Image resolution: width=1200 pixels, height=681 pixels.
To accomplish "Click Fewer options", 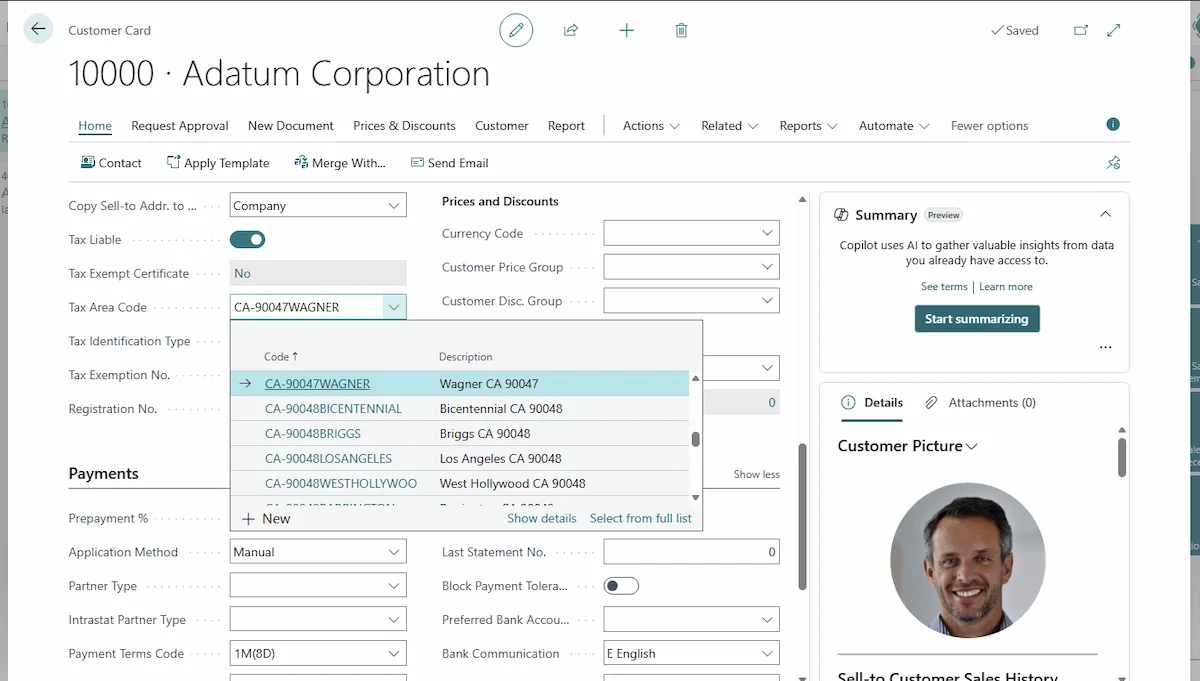I will click(989, 125).
